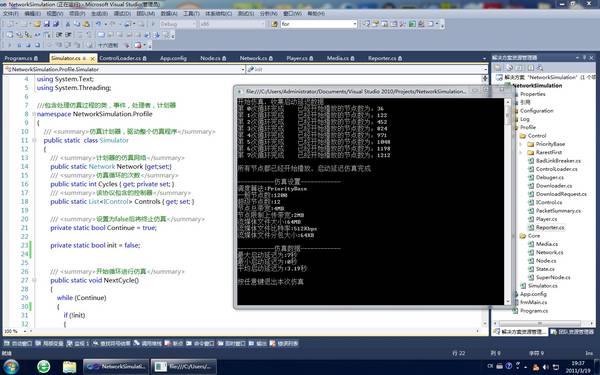The height and width of the screenshot is (375, 600).
Task: Click the Find in Files icon beside search box
Action: [274, 24]
